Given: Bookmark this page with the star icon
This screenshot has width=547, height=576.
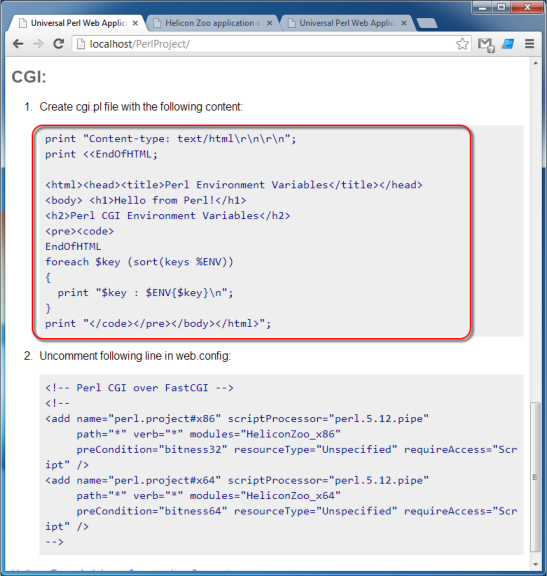Looking at the screenshot, I should click(x=462, y=44).
